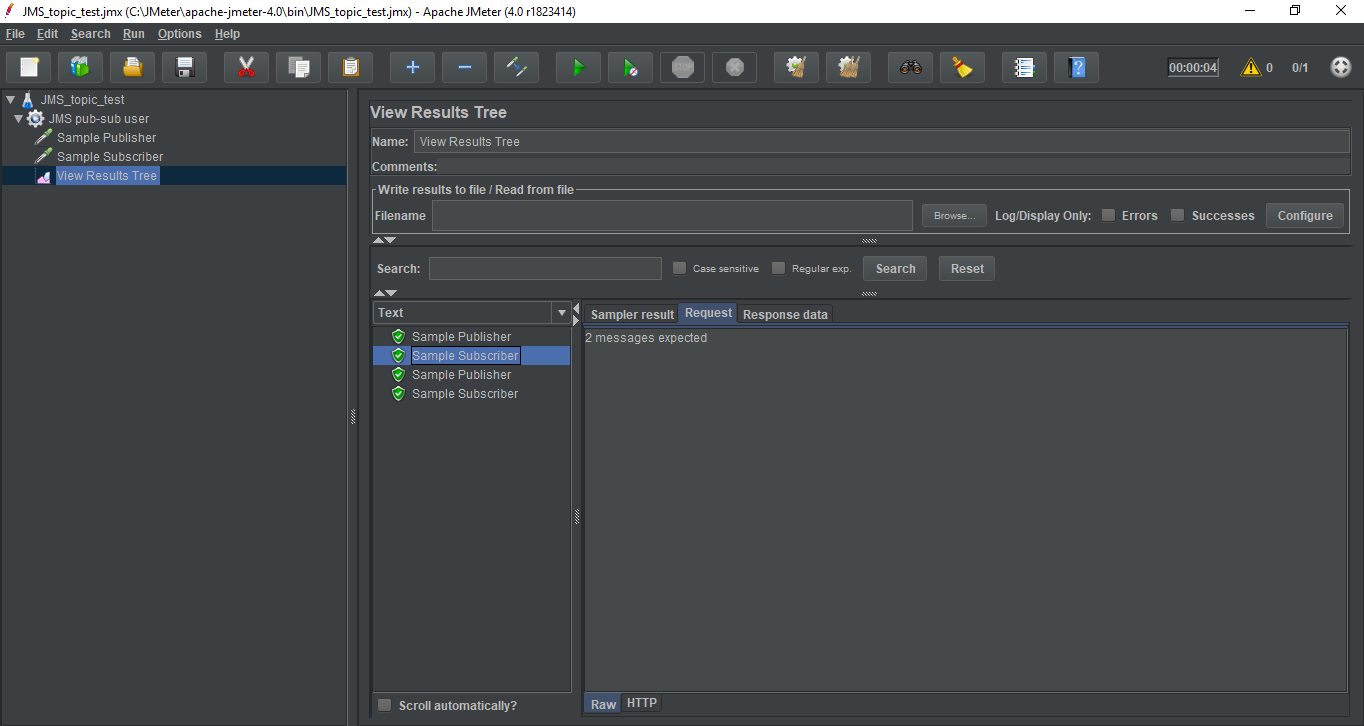Click the warning triangle log indicator
1364x726 pixels.
(1250, 68)
